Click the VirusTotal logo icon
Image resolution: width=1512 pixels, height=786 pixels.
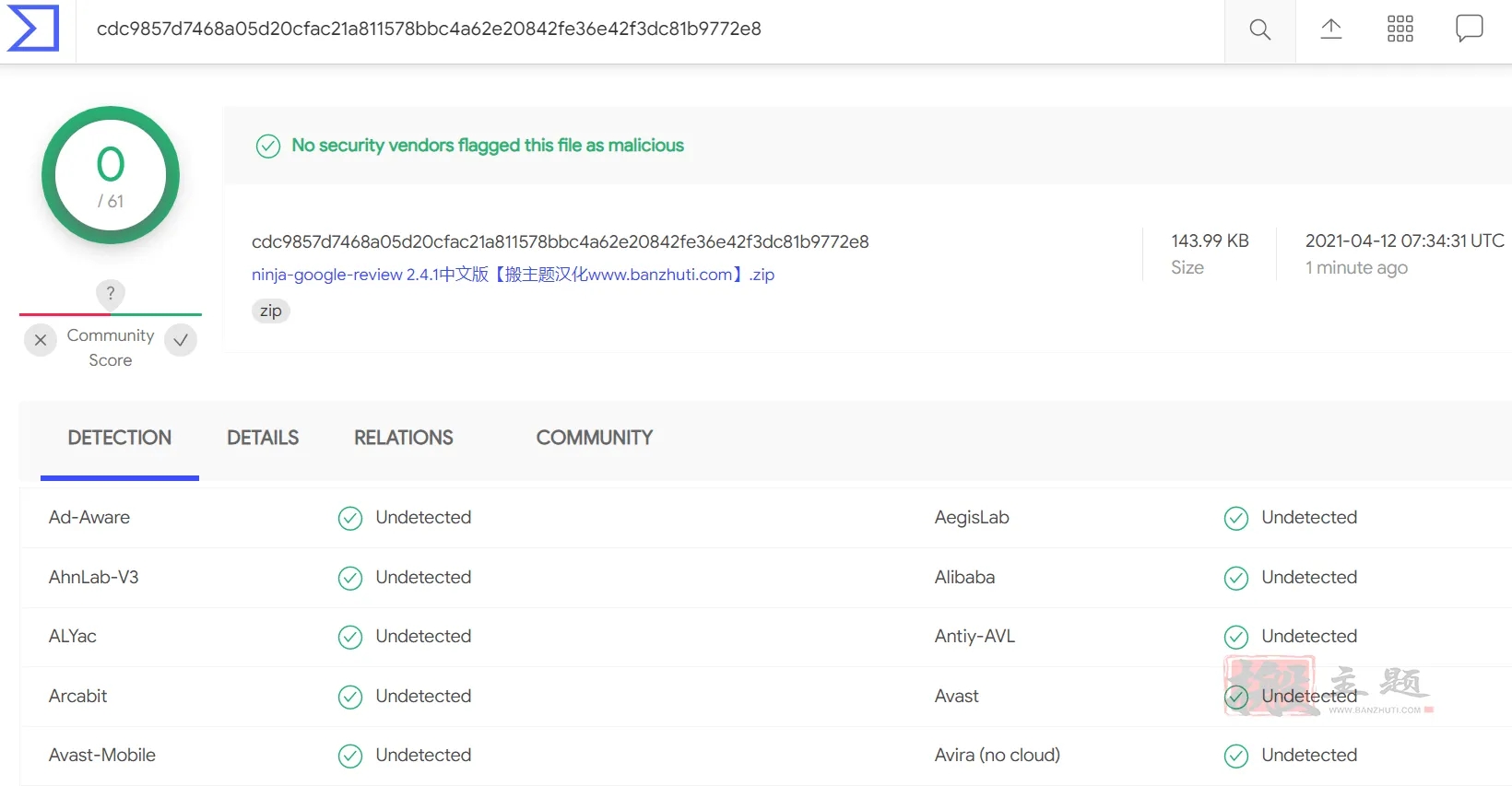click(33, 28)
